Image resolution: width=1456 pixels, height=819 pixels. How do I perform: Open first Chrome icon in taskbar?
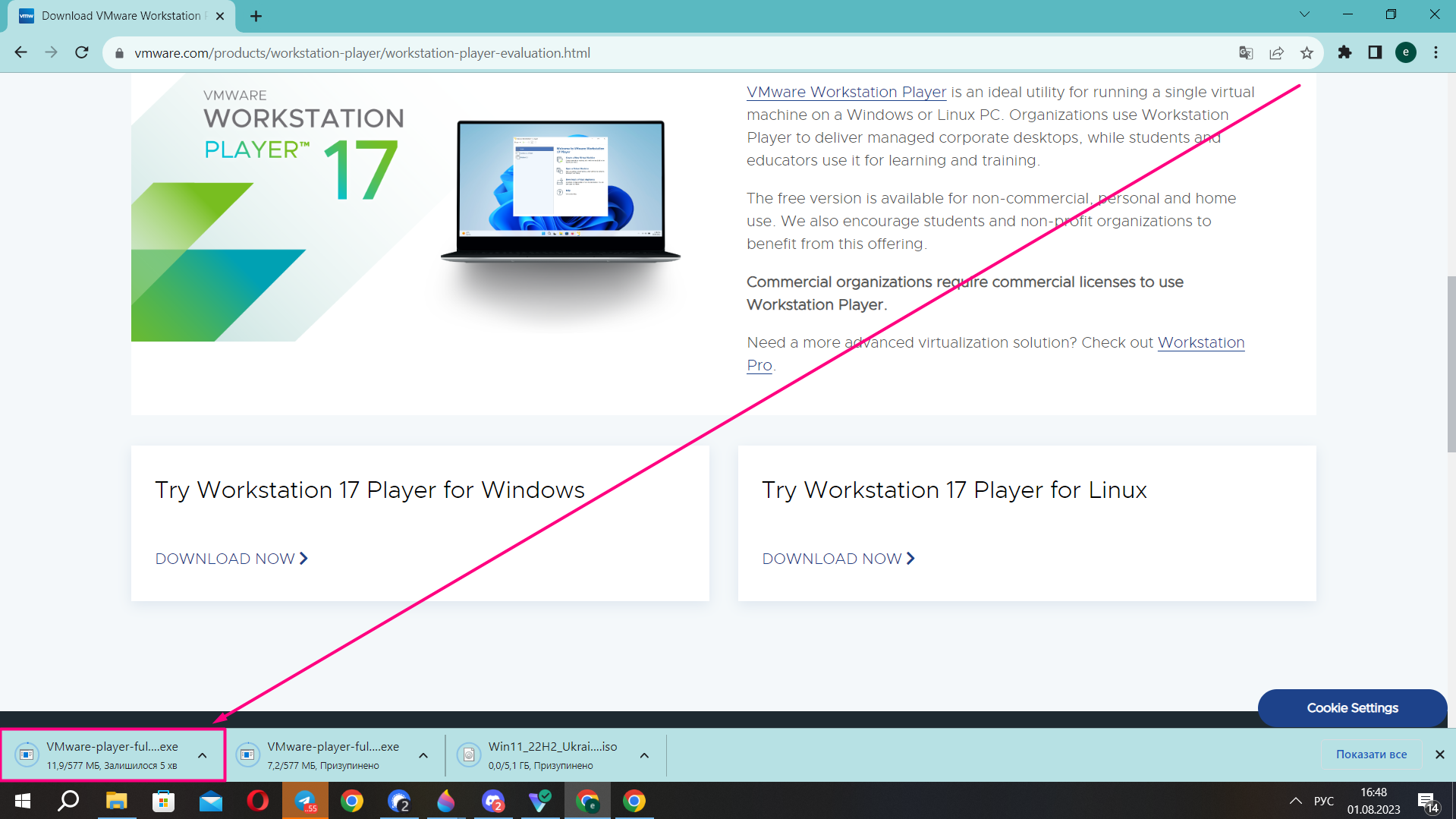(x=352, y=801)
